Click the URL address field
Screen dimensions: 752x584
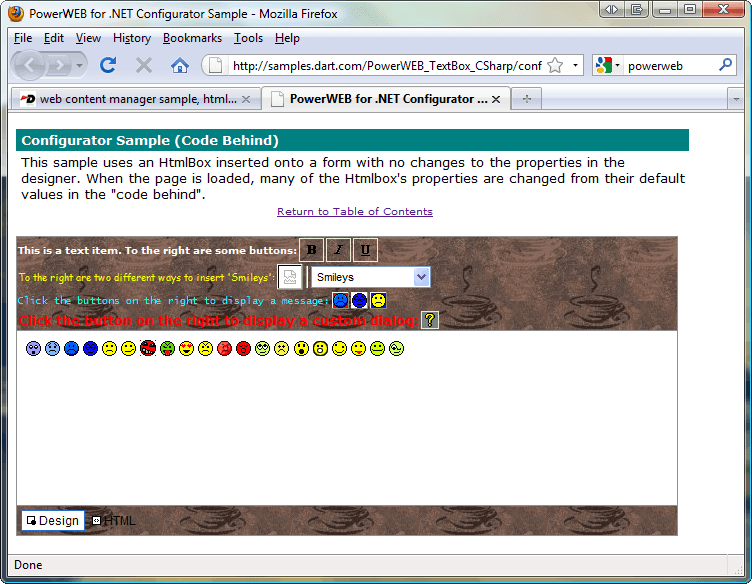point(387,66)
